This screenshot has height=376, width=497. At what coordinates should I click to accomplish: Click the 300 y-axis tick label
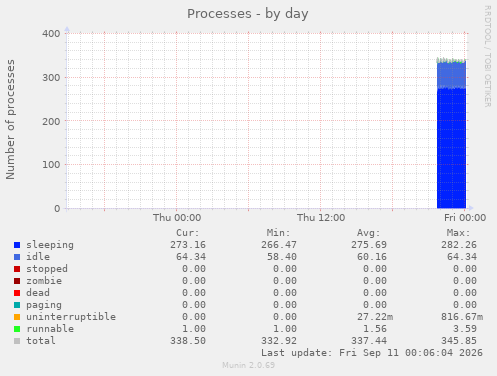tap(51, 78)
